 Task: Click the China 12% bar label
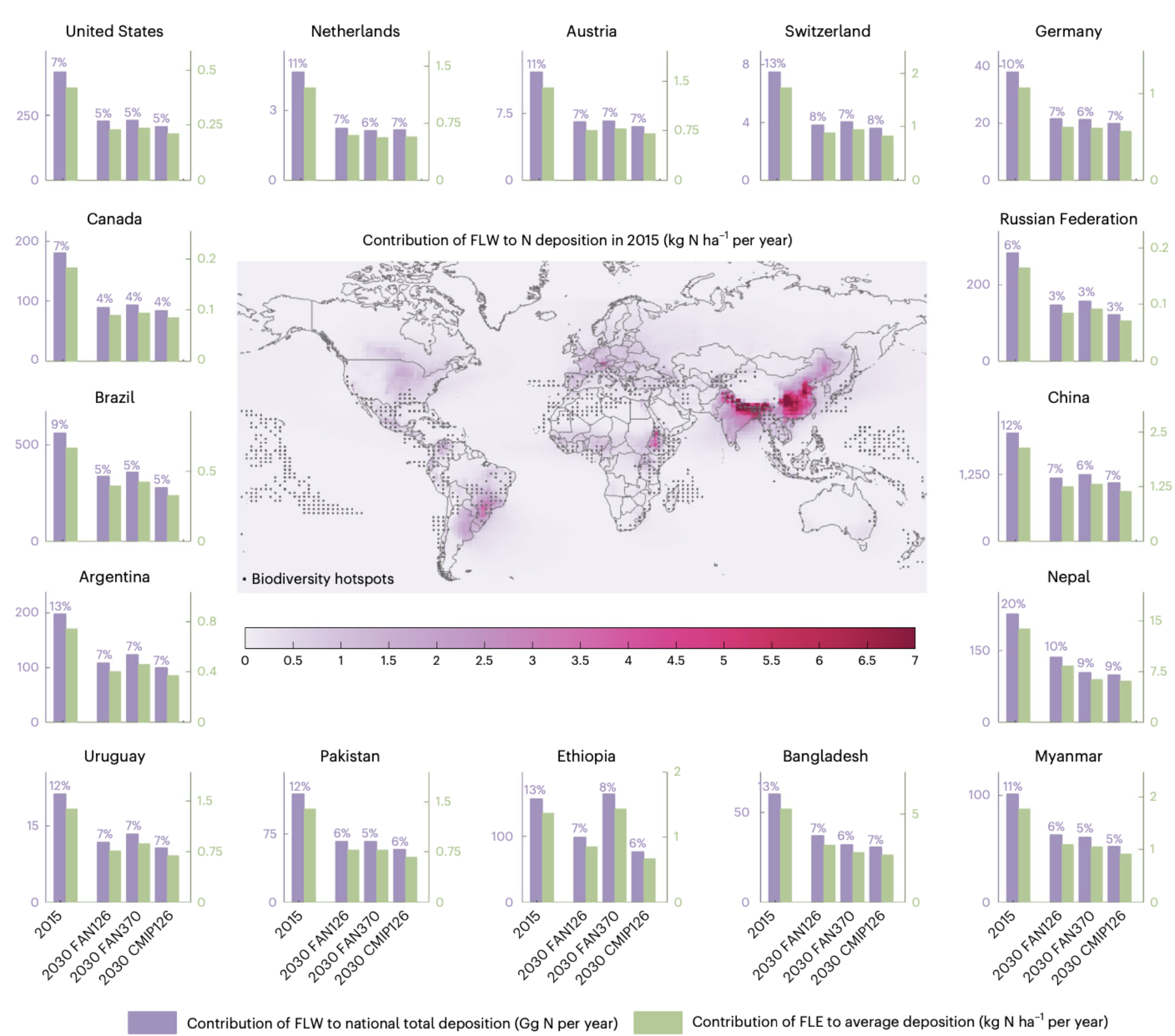tap(1010, 425)
